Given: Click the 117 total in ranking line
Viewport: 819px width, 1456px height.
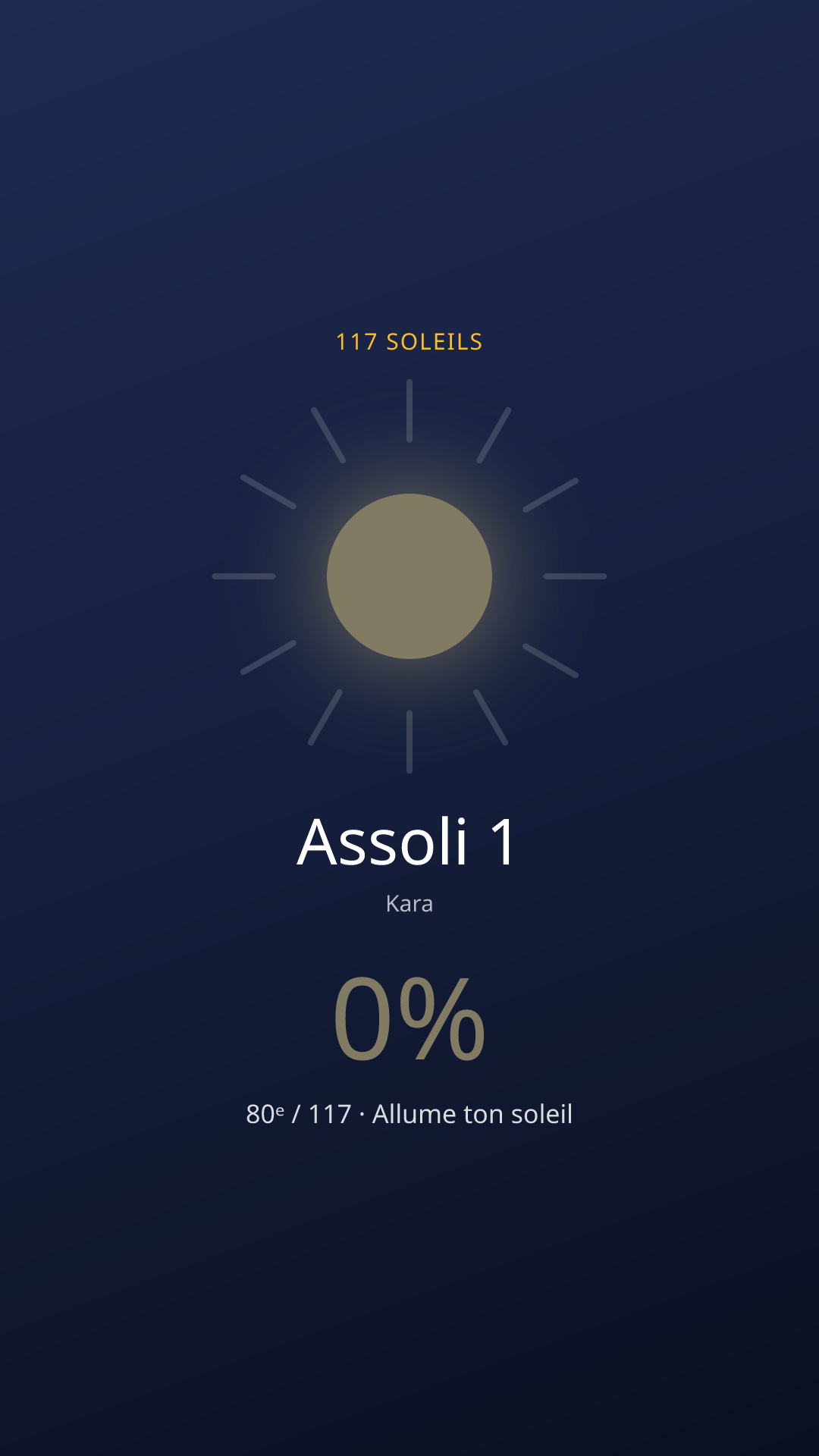Looking at the screenshot, I should (330, 1114).
